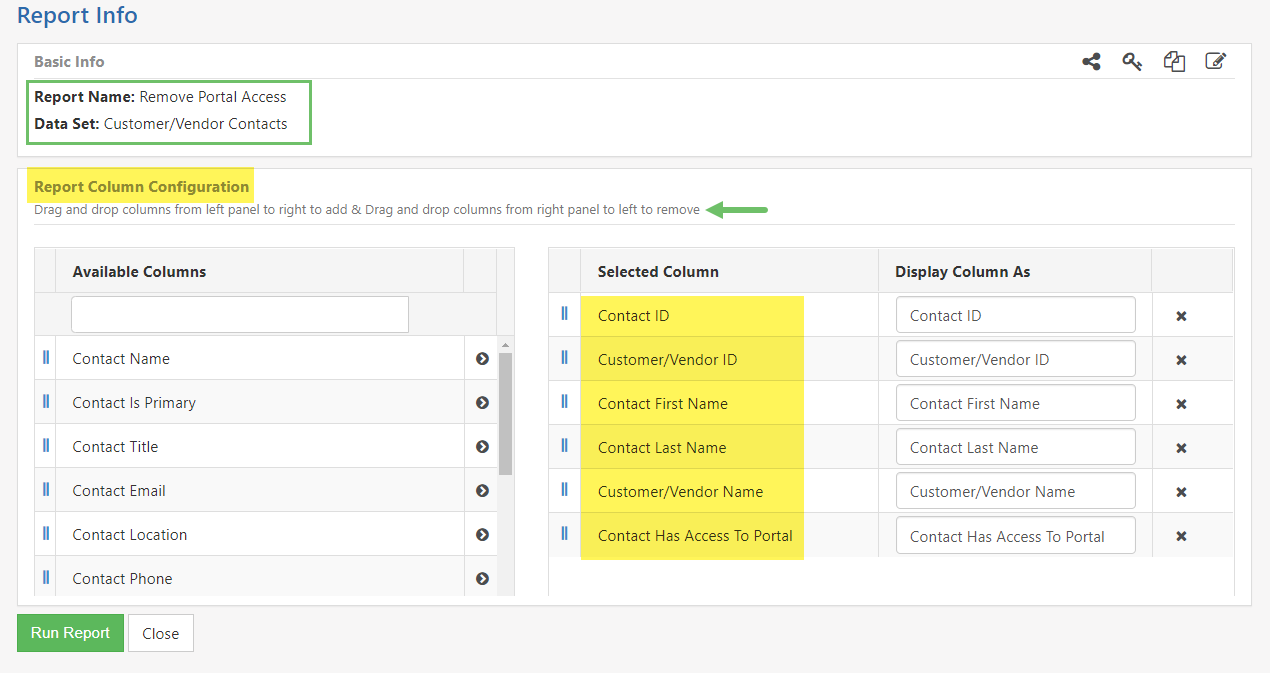
Task: Click the Available Columns search box
Action: point(239,314)
